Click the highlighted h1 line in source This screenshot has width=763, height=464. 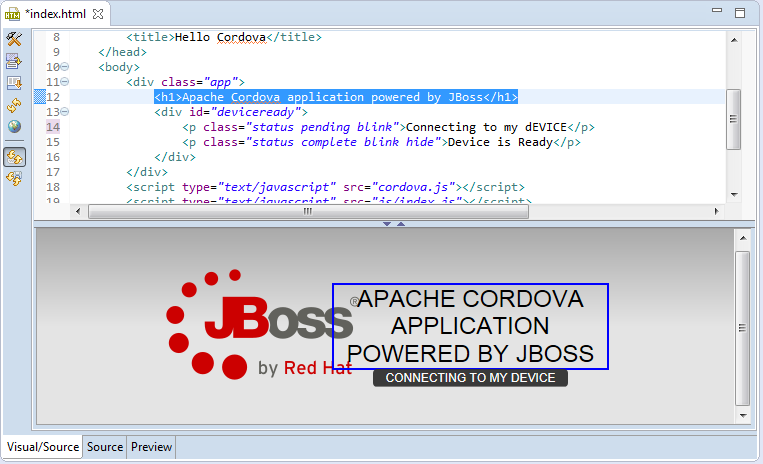tap(336, 97)
